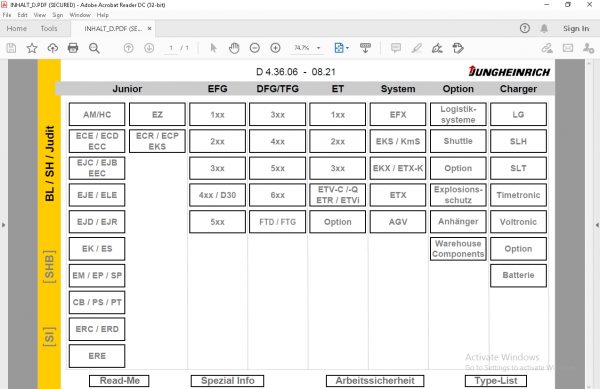Click the EFX box
Image resolution: width=600 pixels, height=389 pixels.
[x=398, y=114]
